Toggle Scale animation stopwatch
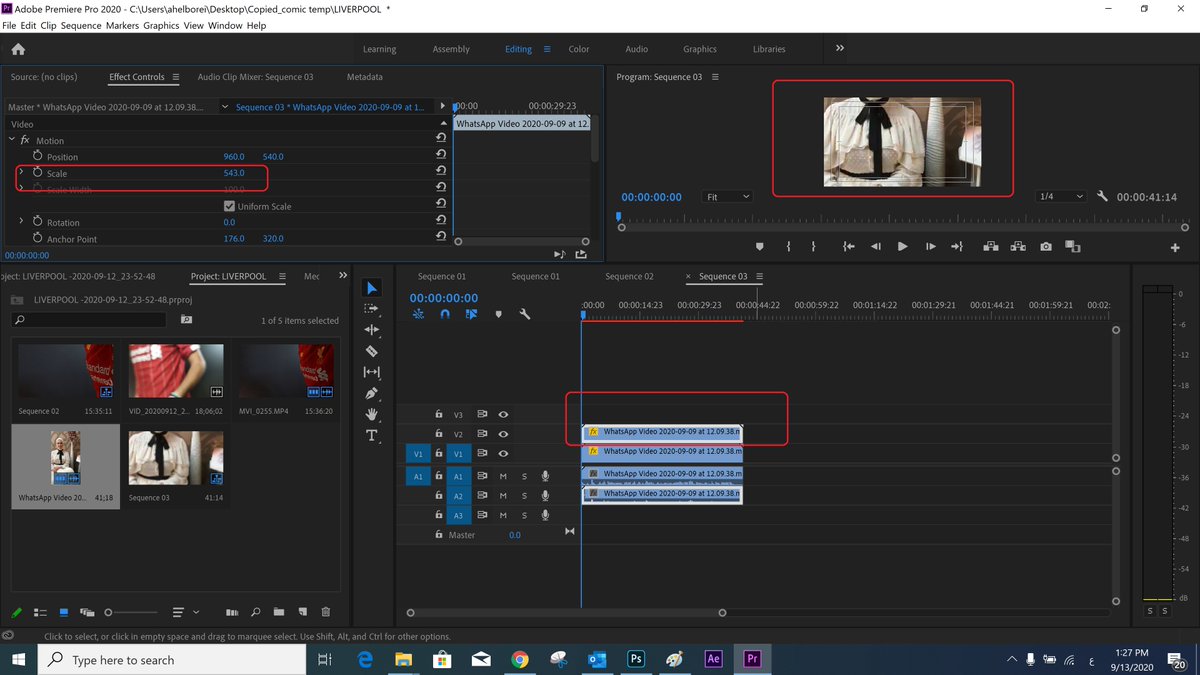This screenshot has height=675, width=1200. tap(38, 173)
